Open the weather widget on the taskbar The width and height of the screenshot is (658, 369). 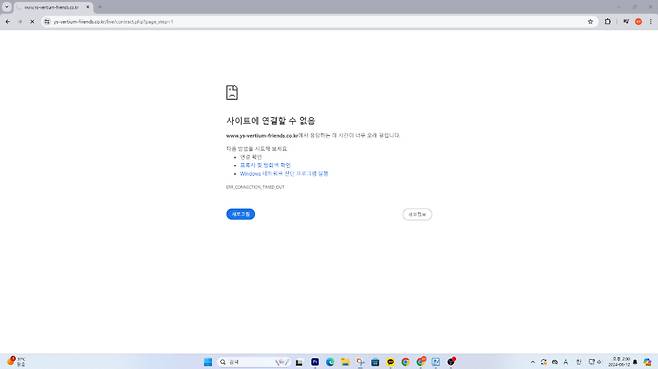[16, 361]
